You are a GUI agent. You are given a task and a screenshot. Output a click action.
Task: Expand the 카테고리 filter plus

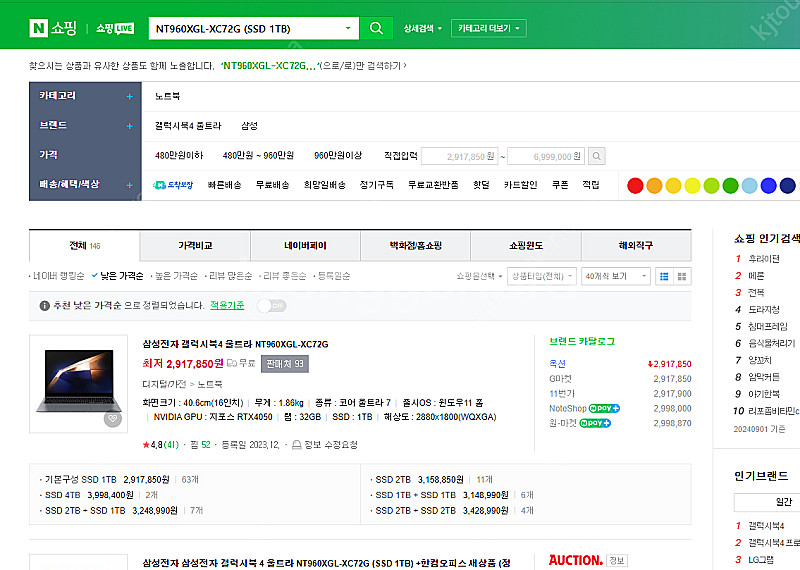tap(130, 96)
